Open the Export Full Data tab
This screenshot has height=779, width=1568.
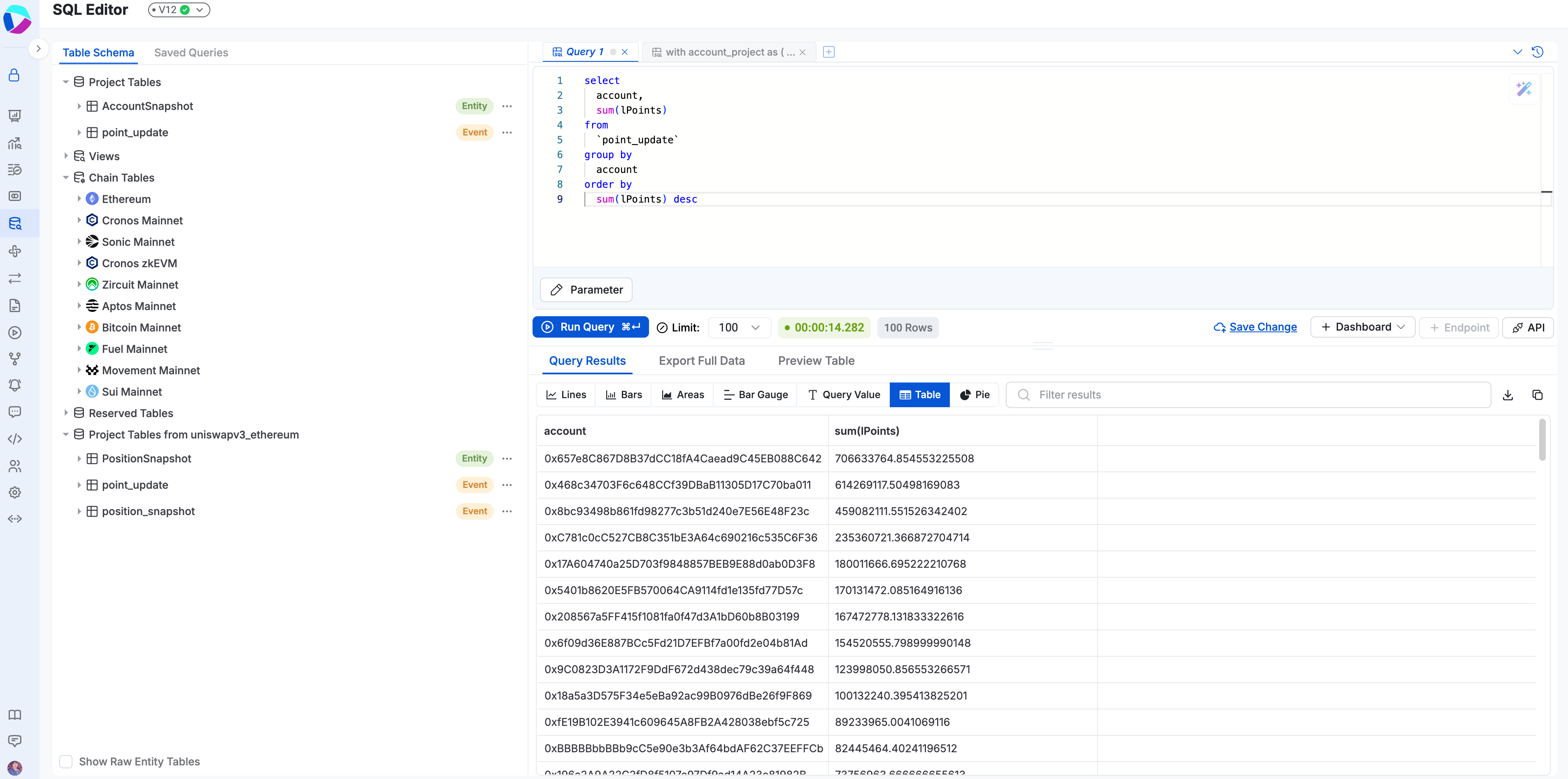tap(701, 361)
